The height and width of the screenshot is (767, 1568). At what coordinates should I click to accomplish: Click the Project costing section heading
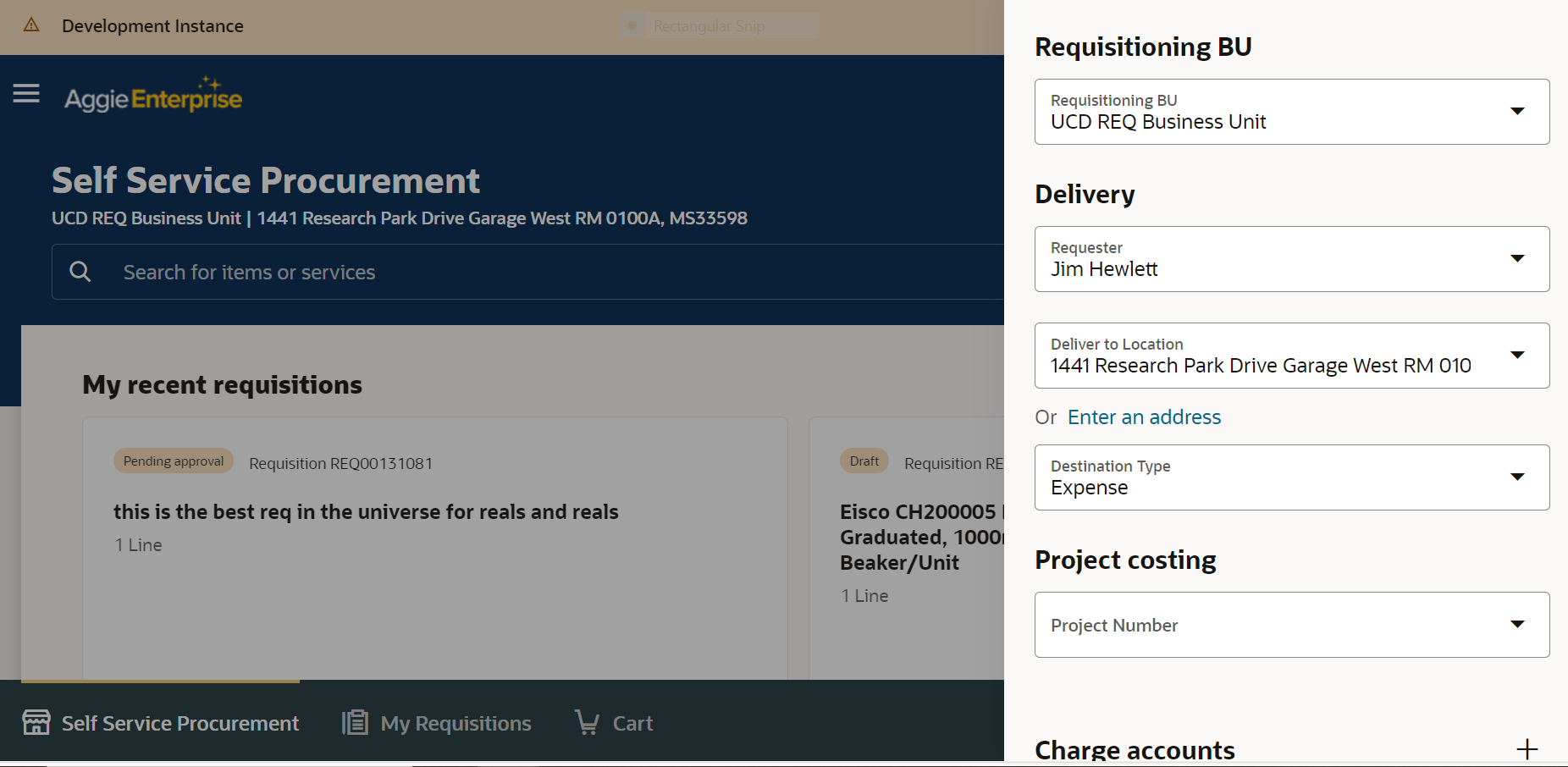click(x=1125, y=560)
